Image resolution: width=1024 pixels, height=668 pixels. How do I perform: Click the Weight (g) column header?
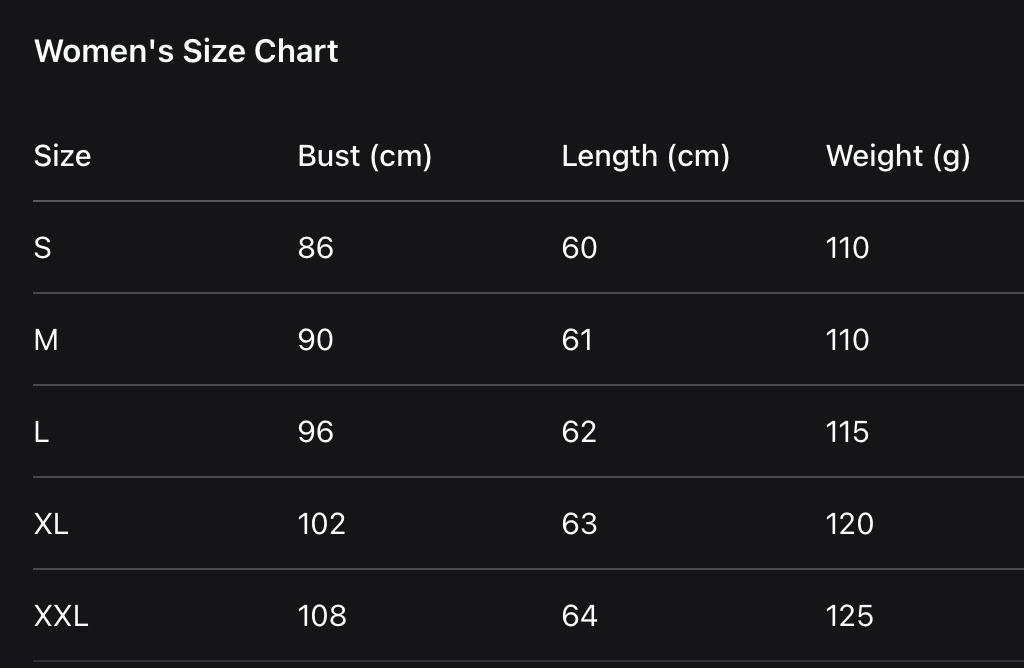tap(897, 156)
